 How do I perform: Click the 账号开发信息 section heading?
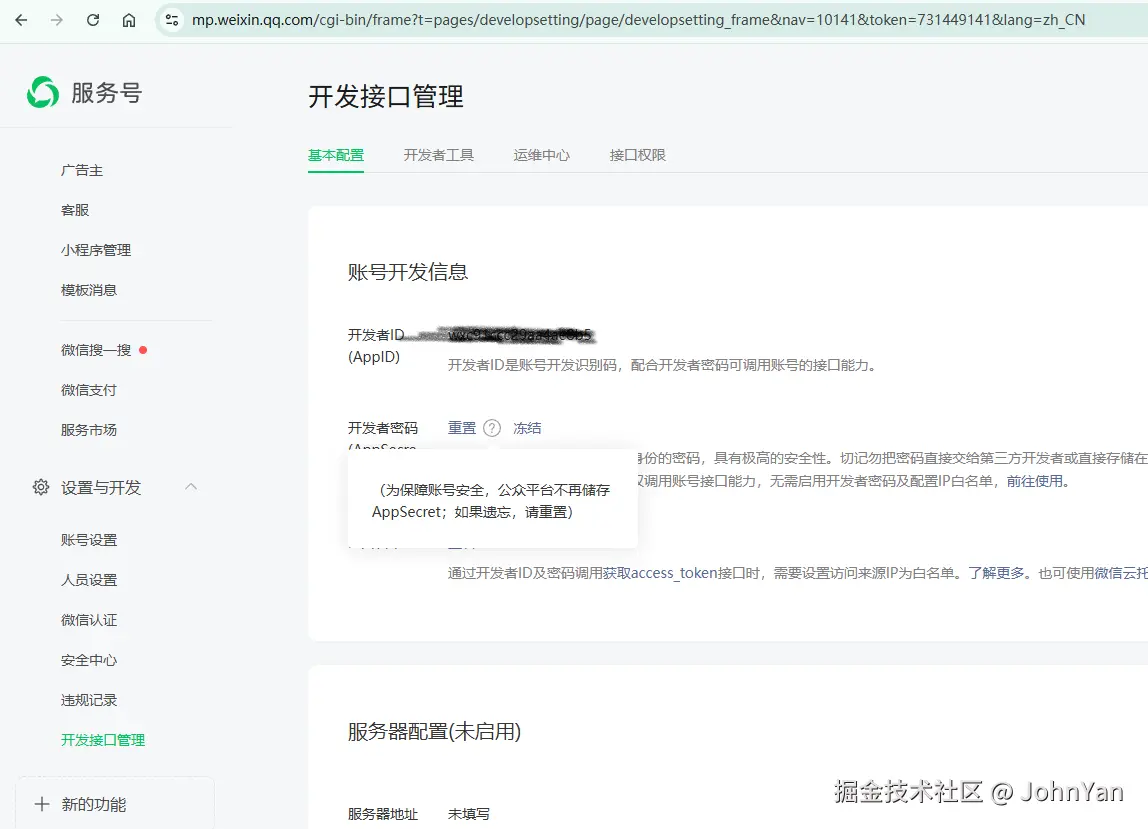408,272
